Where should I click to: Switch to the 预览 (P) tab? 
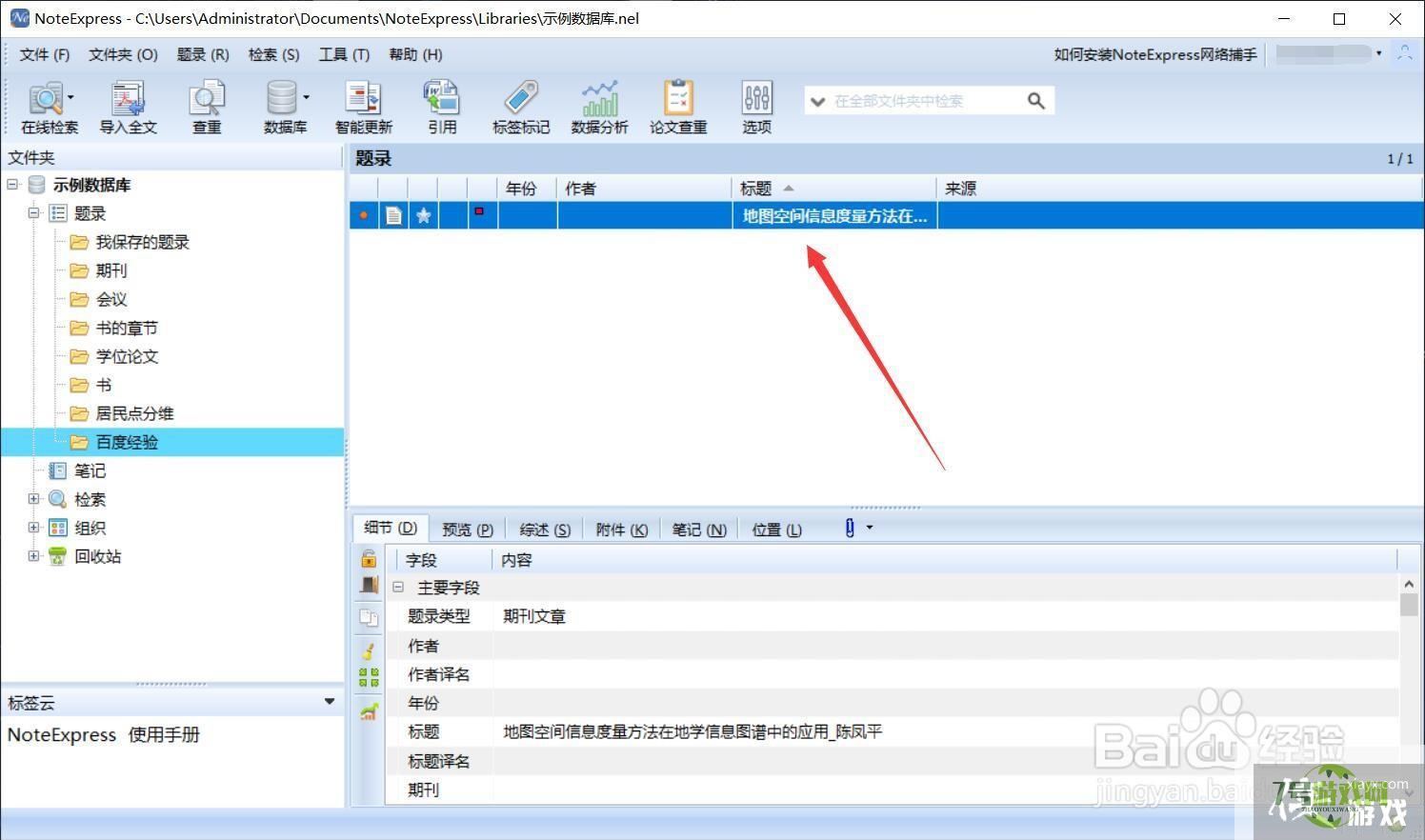[x=468, y=530]
